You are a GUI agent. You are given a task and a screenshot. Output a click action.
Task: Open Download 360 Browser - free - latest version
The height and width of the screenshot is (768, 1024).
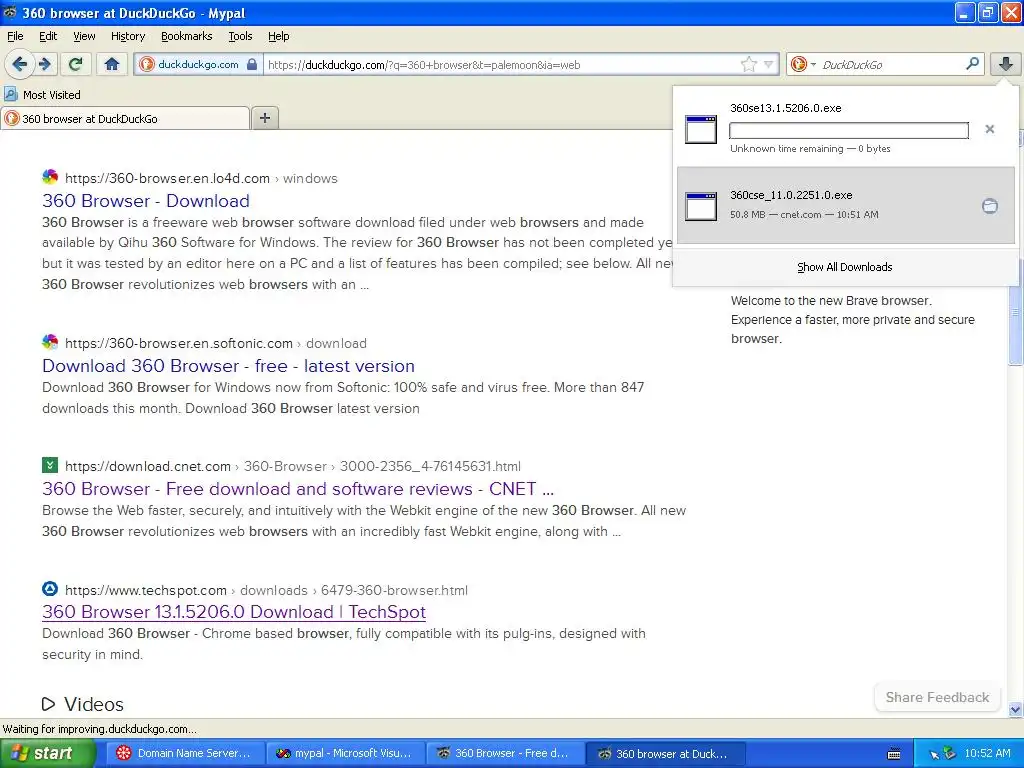click(x=229, y=366)
